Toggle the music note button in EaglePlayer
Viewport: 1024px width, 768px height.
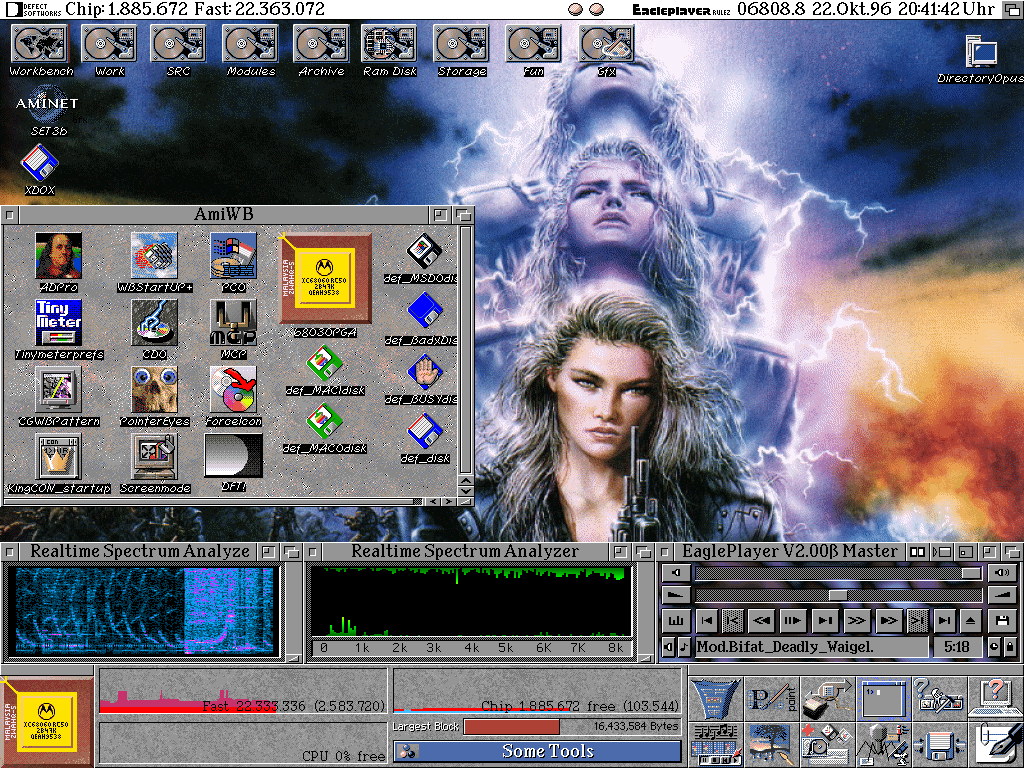coord(684,647)
